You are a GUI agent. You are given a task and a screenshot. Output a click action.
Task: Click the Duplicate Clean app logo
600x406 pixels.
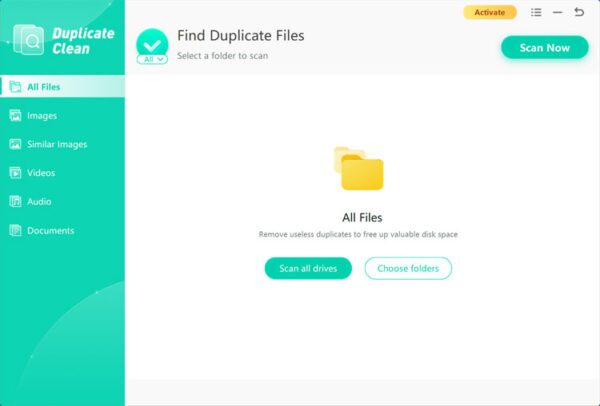coord(28,40)
